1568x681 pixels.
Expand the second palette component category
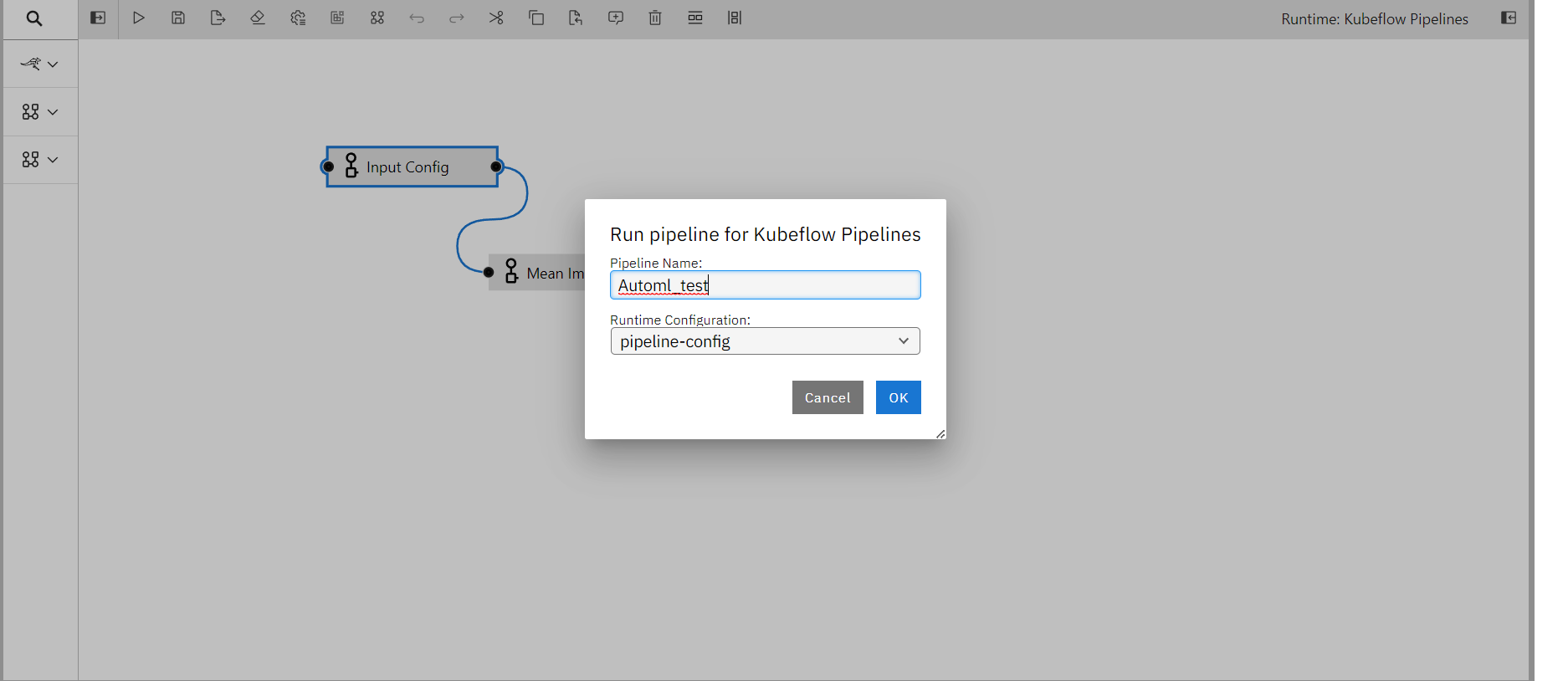coord(40,111)
